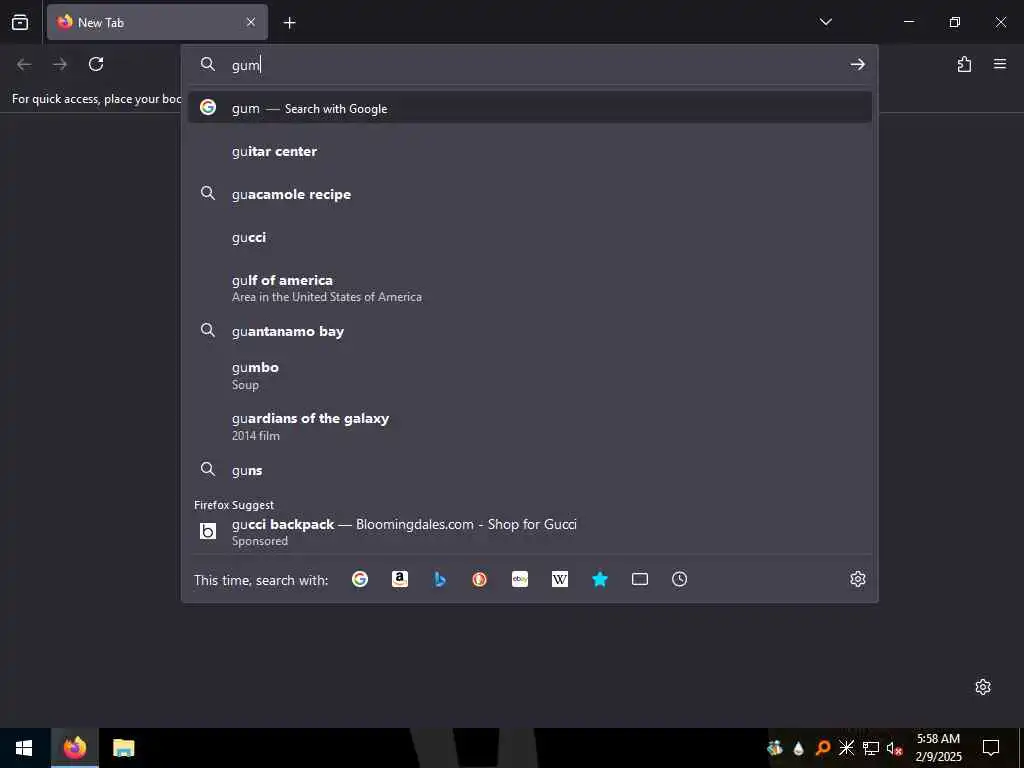Search with Amazon icon

click(x=400, y=579)
